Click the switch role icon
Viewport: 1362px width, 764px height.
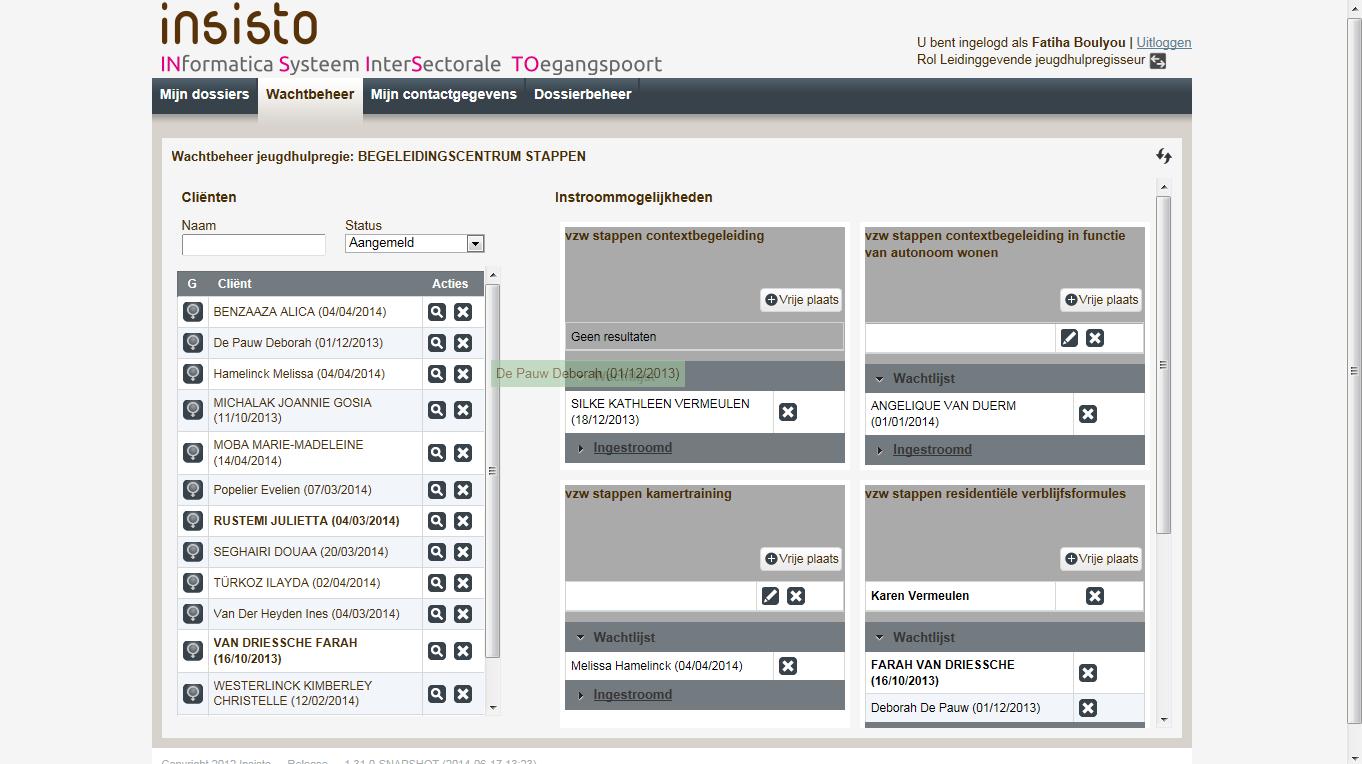coord(1158,61)
